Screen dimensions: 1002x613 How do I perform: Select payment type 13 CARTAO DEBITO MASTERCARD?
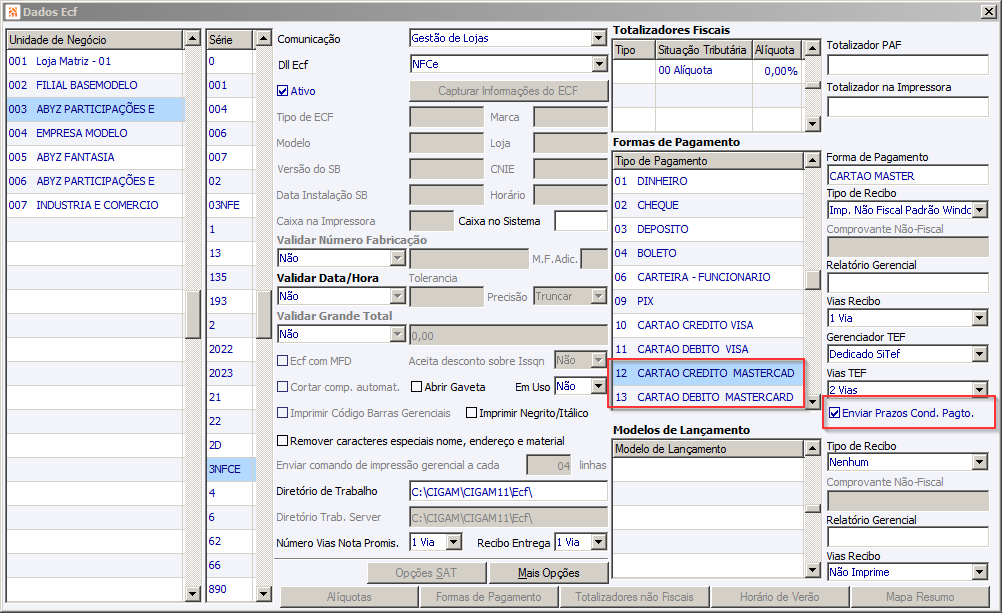[707, 397]
